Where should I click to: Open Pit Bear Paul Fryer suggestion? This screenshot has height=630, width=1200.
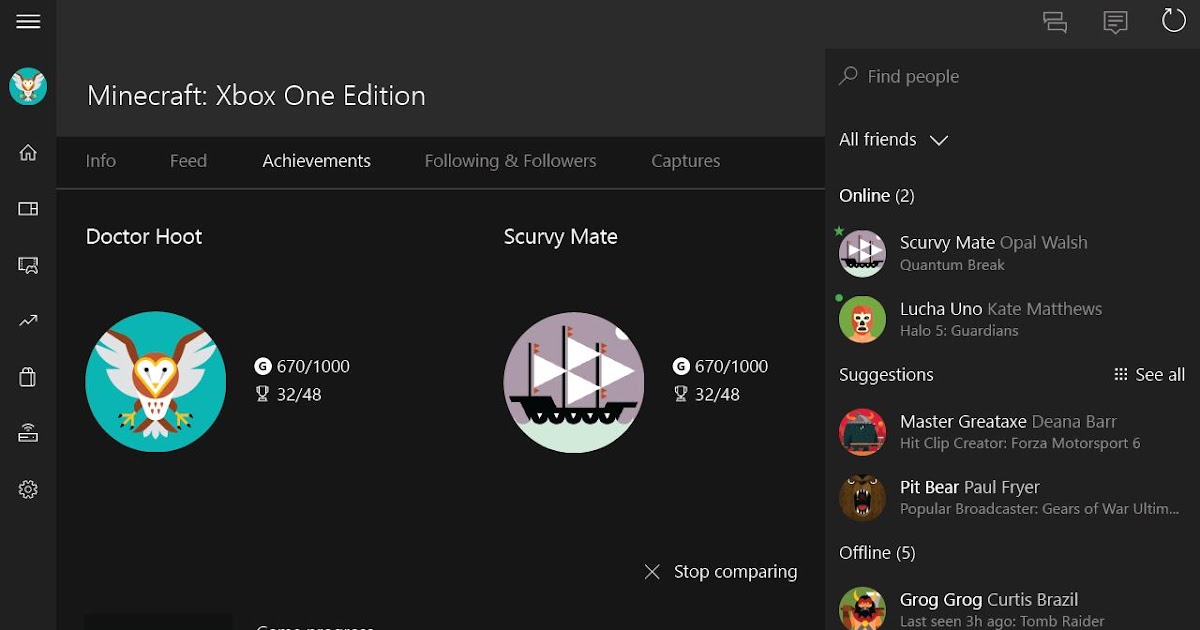pyautogui.click(x=1012, y=497)
